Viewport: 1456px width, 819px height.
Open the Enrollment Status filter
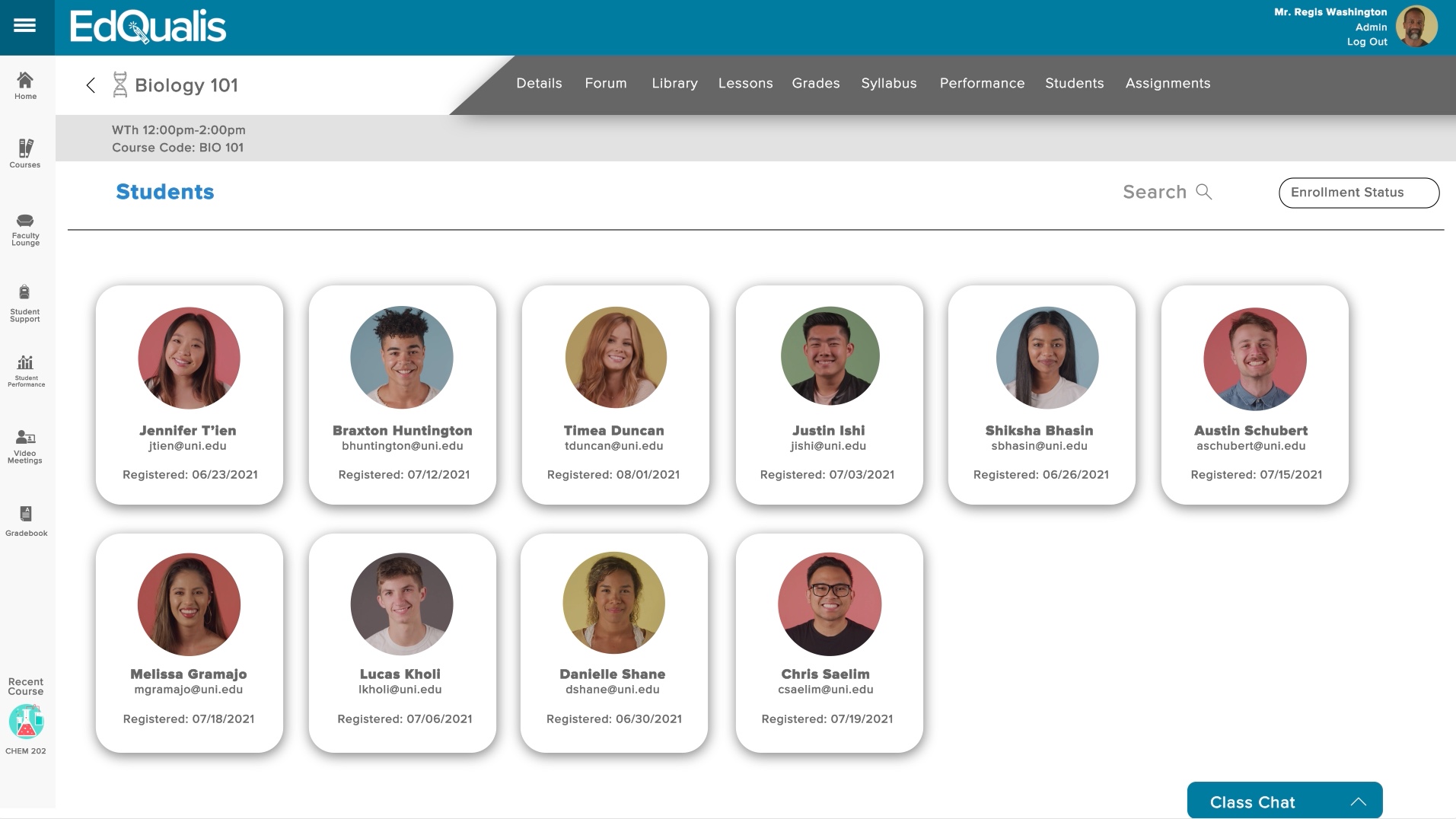(1358, 193)
